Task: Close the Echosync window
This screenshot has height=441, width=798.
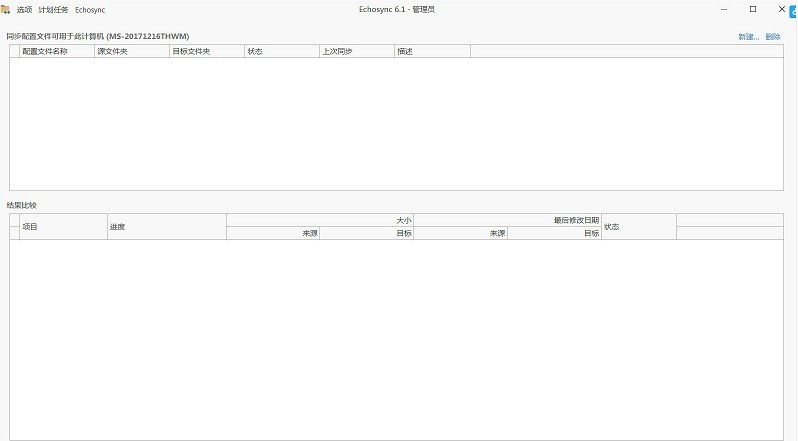Action: [x=782, y=9]
